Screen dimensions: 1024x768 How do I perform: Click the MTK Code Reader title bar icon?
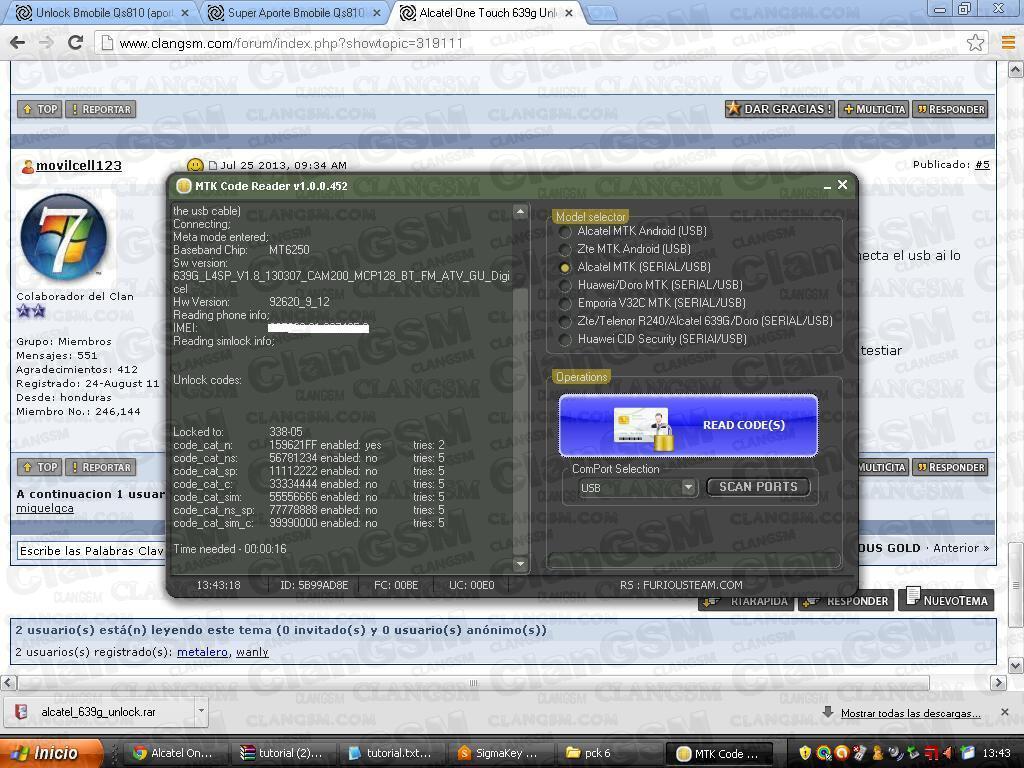(x=184, y=187)
